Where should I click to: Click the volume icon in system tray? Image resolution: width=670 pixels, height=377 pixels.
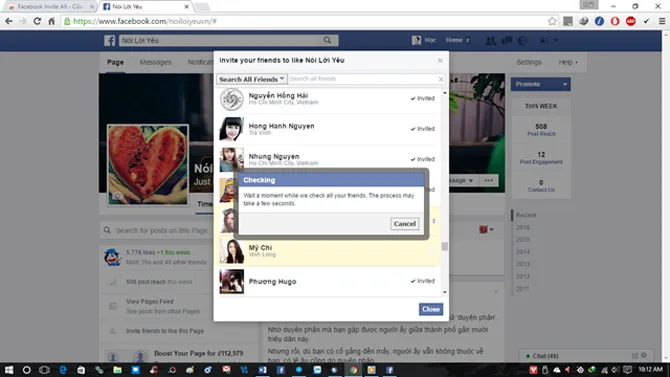615,370
